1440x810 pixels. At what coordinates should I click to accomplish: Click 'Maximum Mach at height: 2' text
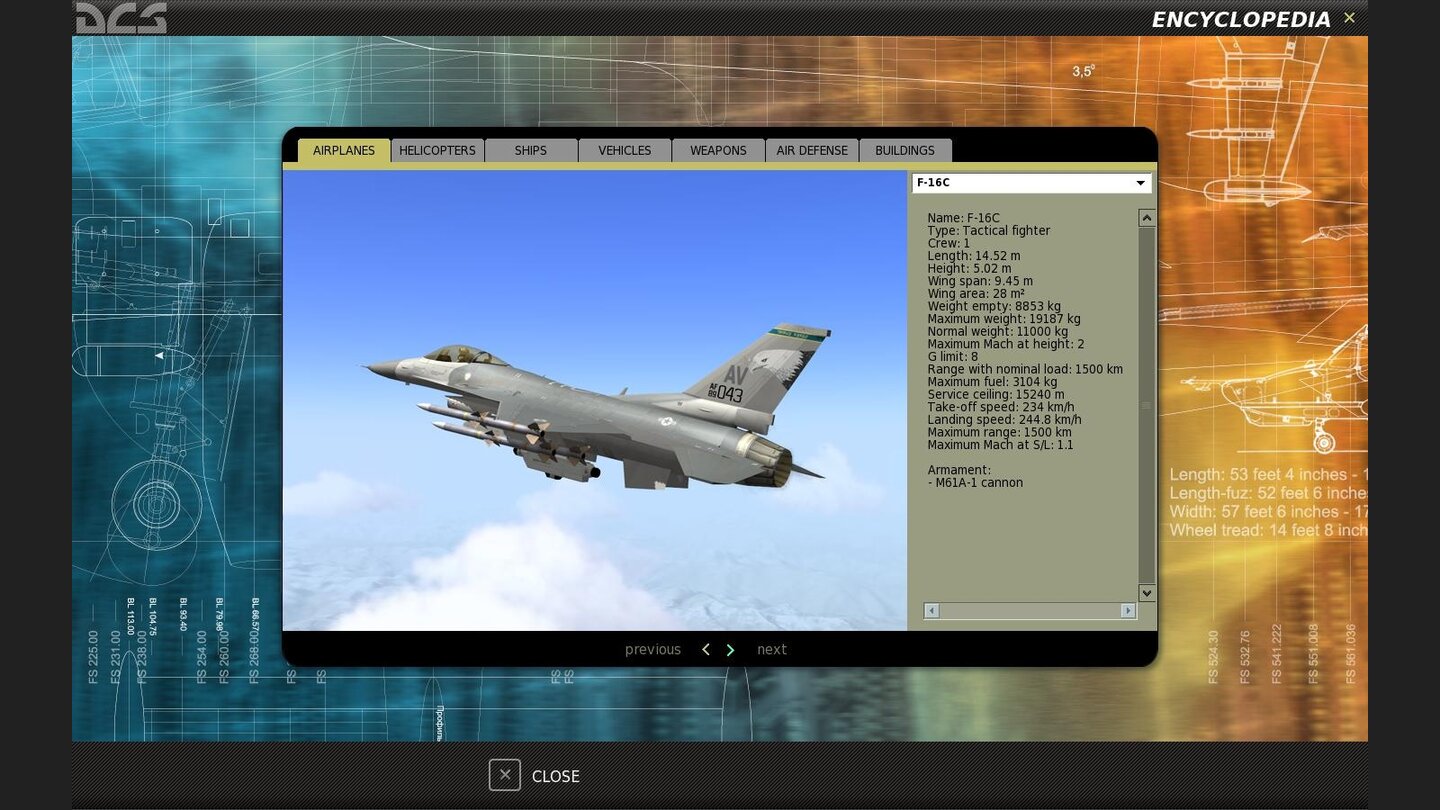click(1005, 344)
